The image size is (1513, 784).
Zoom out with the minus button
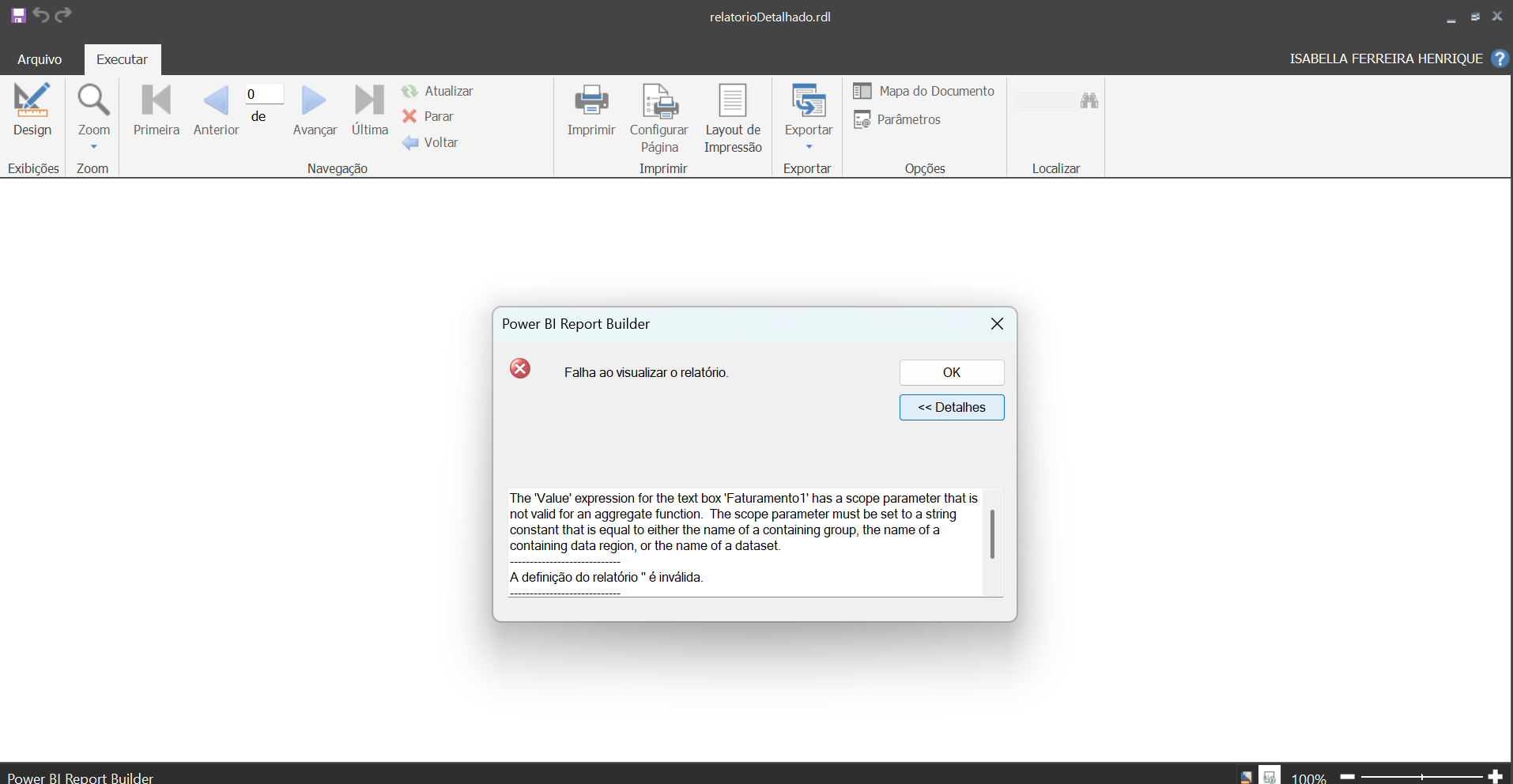(1348, 777)
